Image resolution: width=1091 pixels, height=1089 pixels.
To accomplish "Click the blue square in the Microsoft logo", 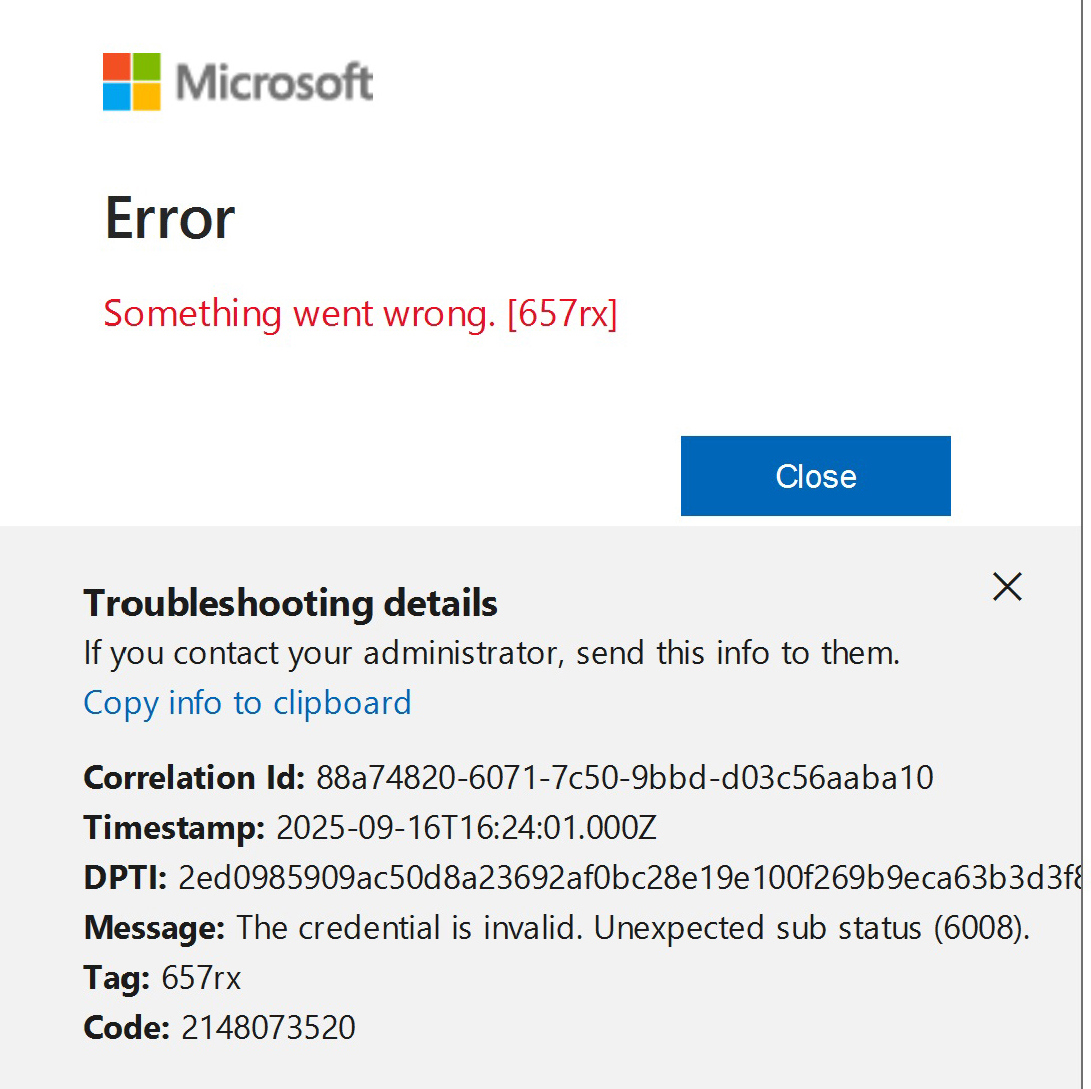I will tap(115, 96).
